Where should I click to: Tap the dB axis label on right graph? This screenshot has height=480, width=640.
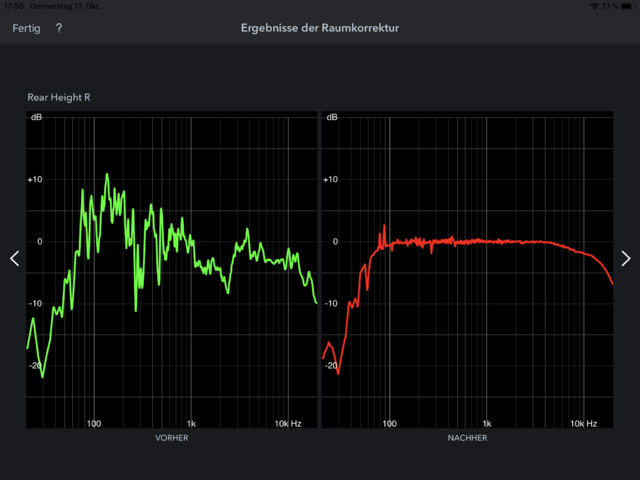[332, 118]
